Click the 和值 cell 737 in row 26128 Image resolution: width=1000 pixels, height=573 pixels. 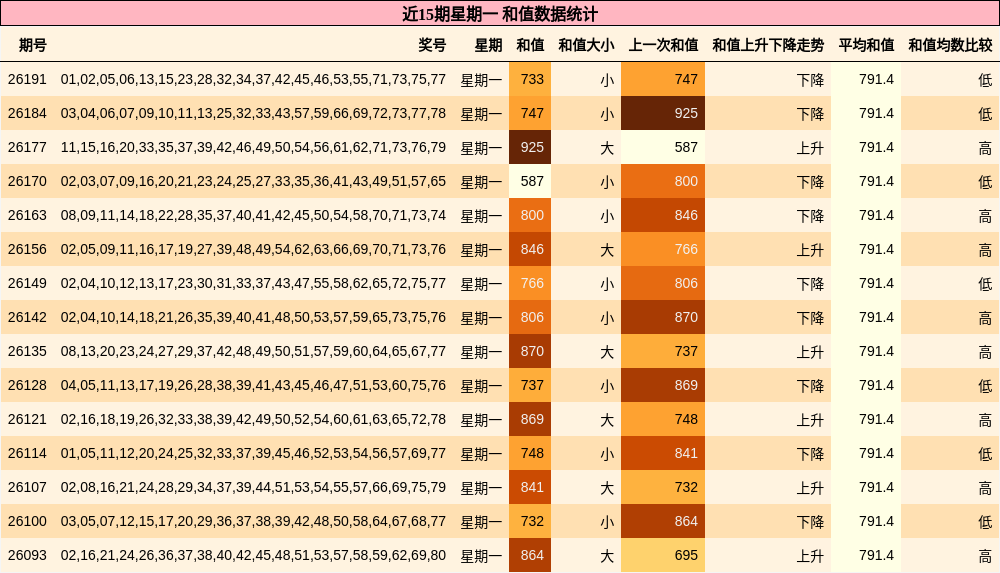[x=530, y=385]
